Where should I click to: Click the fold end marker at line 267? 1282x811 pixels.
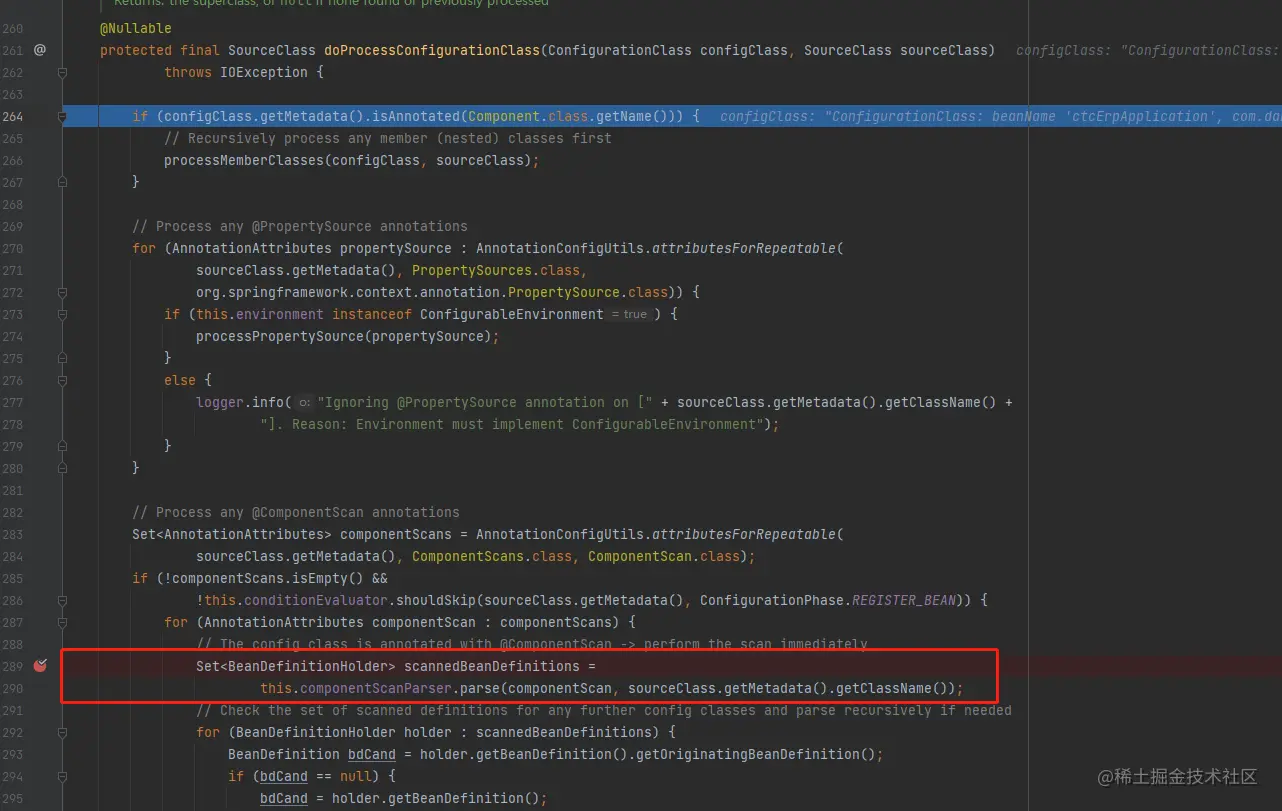[x=62, y=182]
